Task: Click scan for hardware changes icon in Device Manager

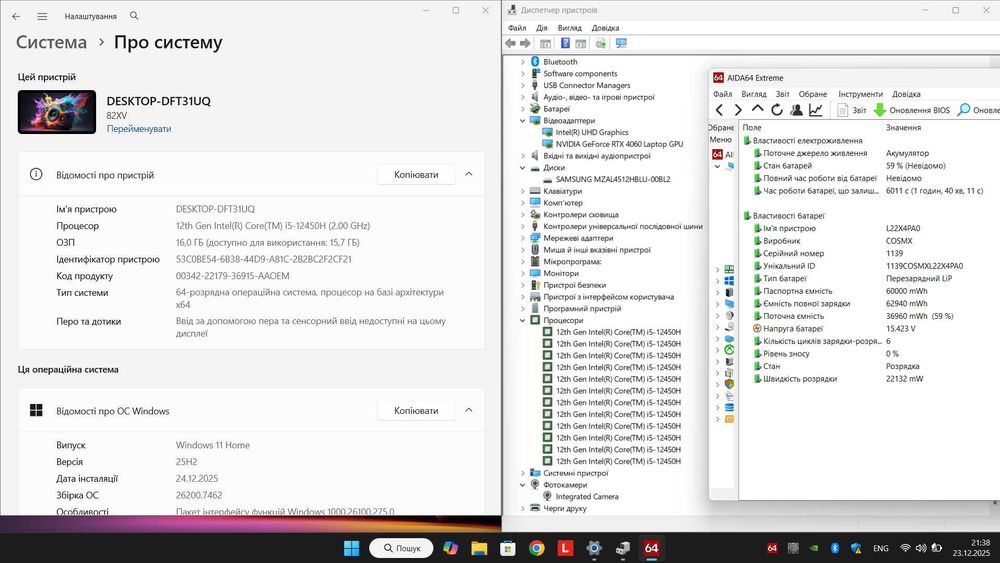Action: [x=600, y=43]
